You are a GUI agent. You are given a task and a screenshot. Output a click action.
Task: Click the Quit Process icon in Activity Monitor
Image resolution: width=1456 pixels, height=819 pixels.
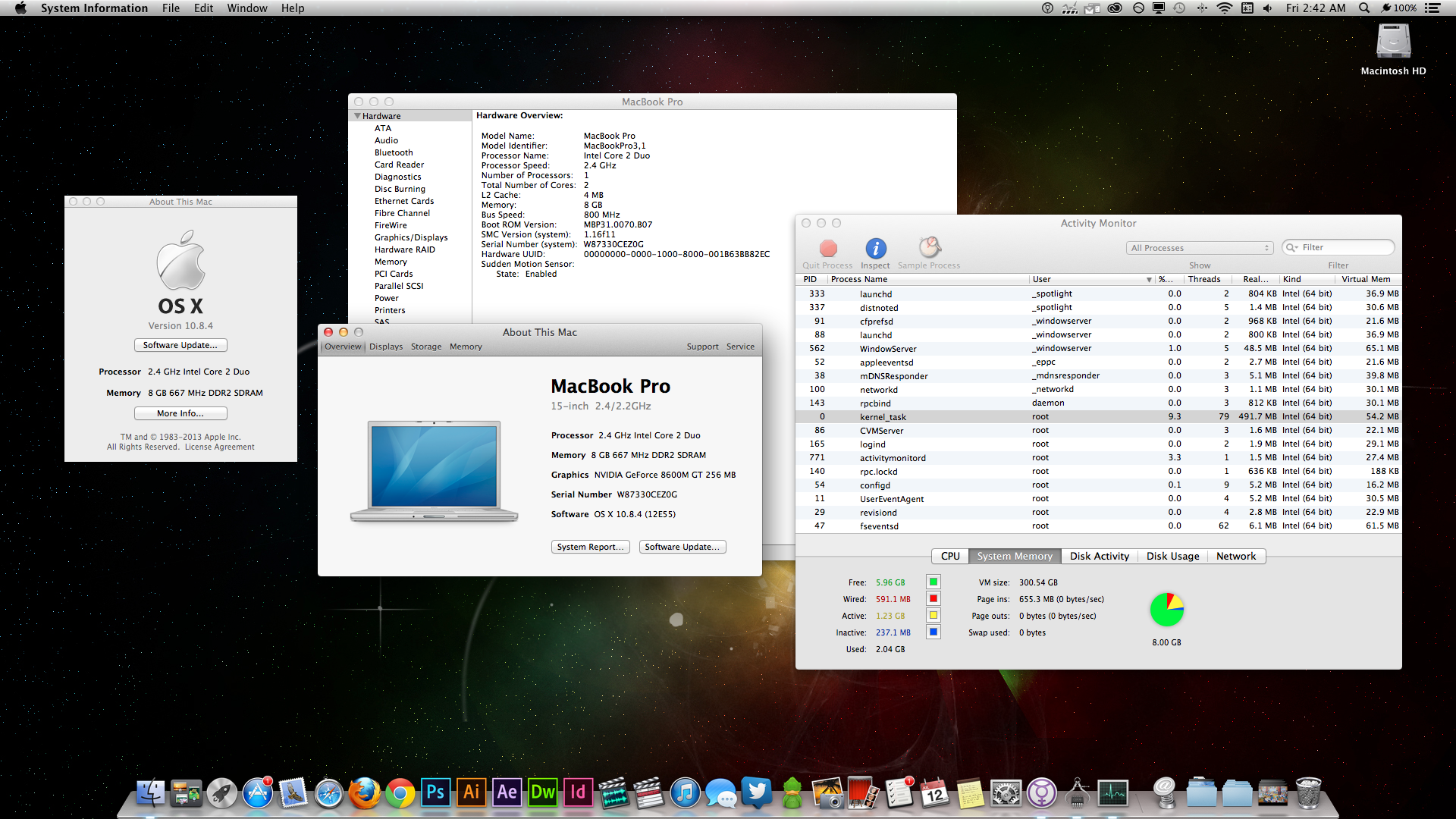(x=828, y=248)
